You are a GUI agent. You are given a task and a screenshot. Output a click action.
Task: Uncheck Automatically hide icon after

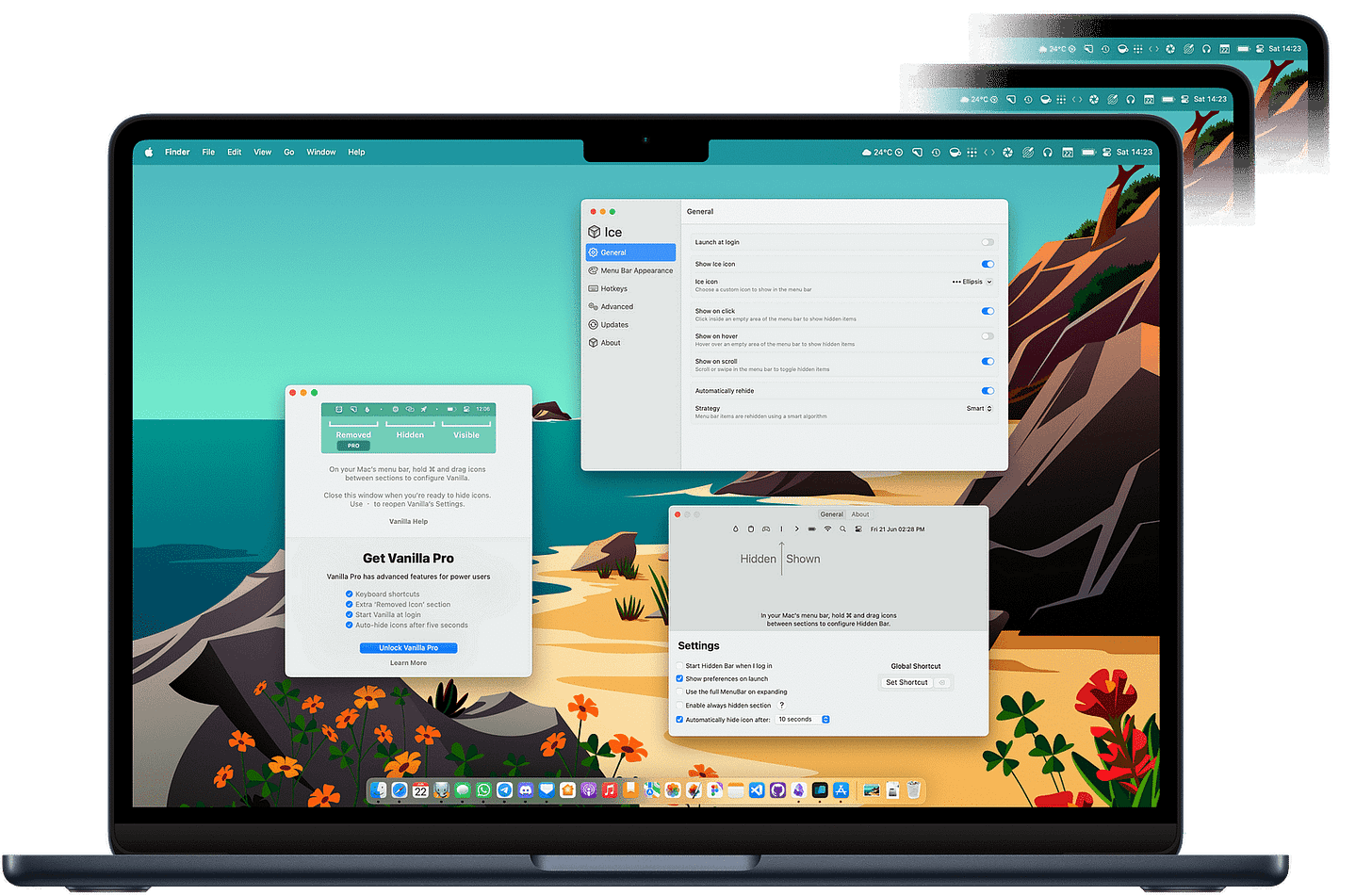point(679,719)
